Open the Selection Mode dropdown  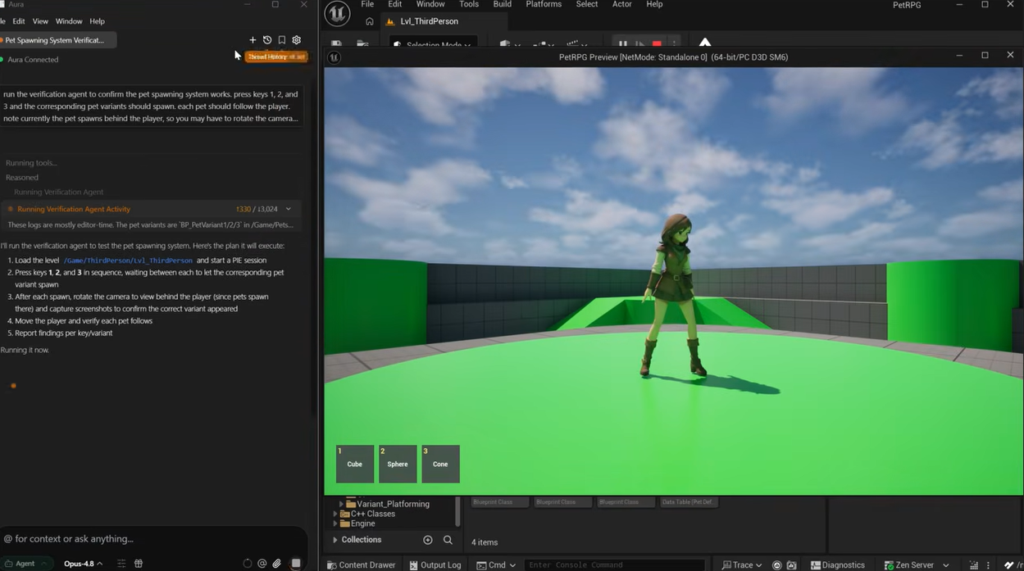pos(434,44)
